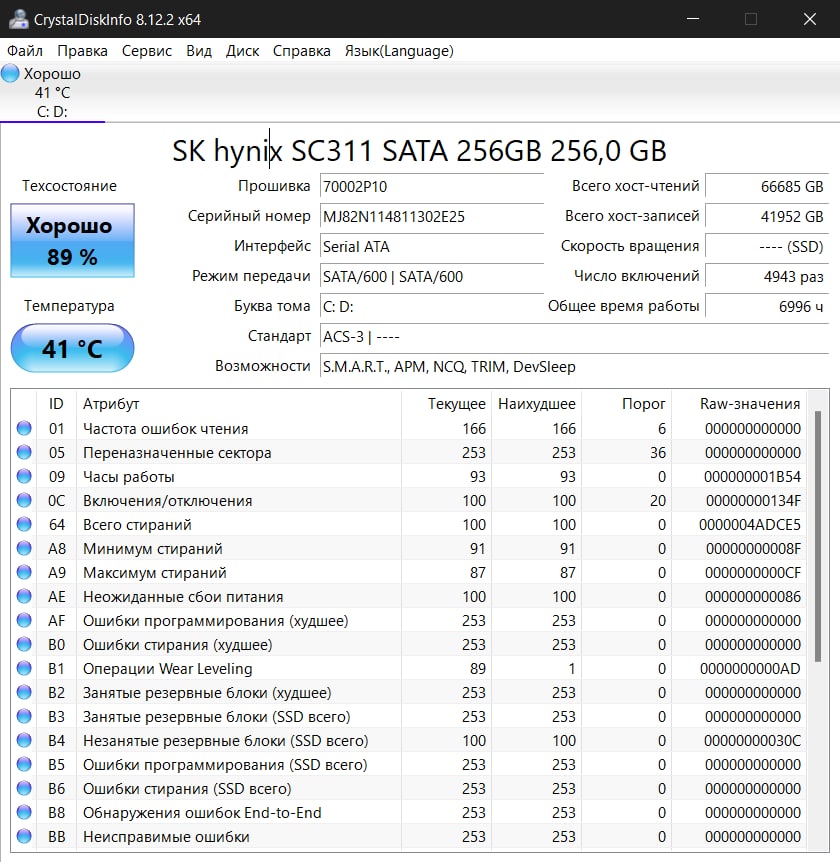Select the Часы работы attribute name
Screen dimensions: 840x862
(x=129, y=477)
